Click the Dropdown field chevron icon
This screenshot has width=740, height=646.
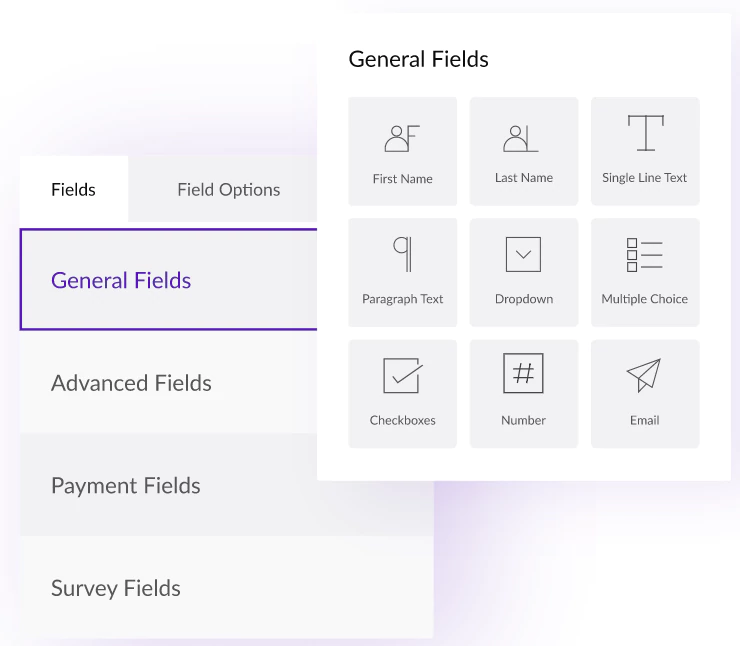point(523,255)
